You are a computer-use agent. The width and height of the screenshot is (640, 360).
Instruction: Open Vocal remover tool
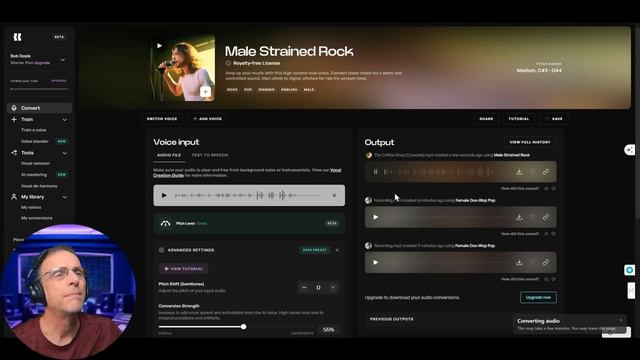point(36,163)
